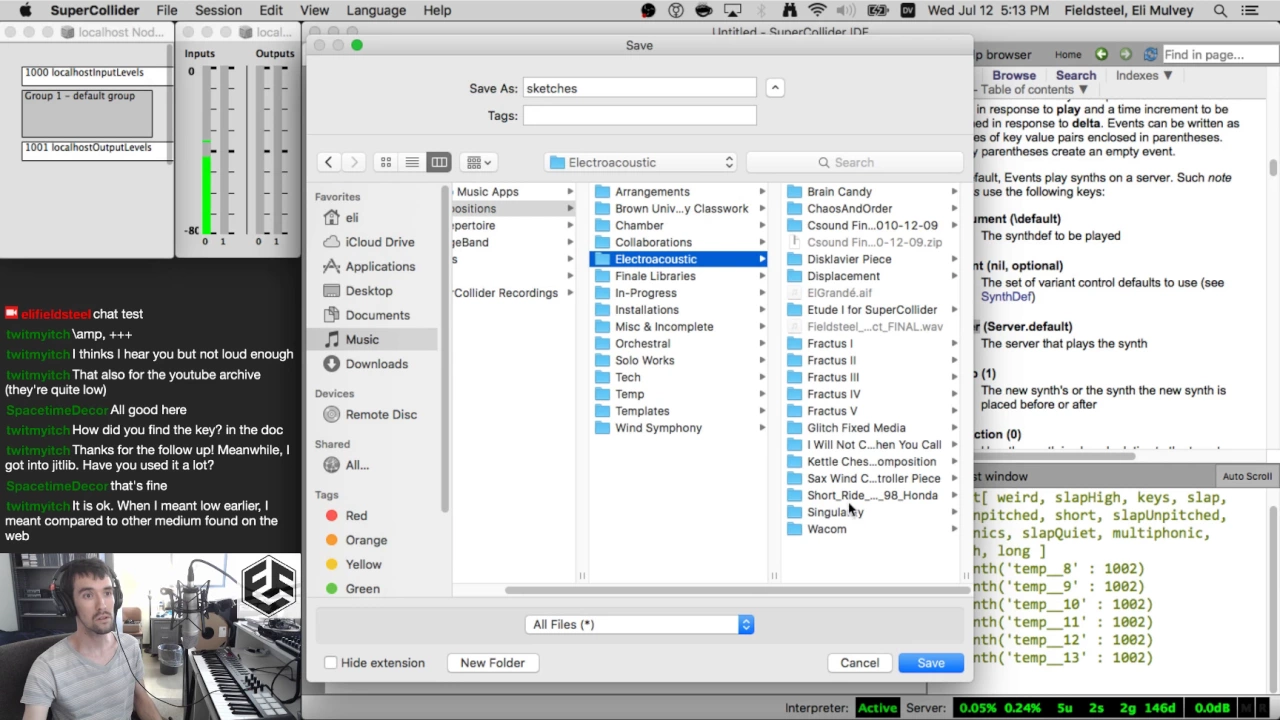Click Browse in help browser

coord(1014,76)
